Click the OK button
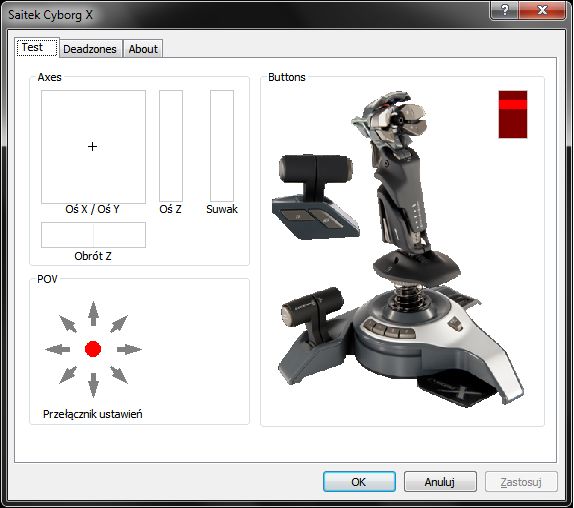Screen dimensions: 574x508 [359, 482]
